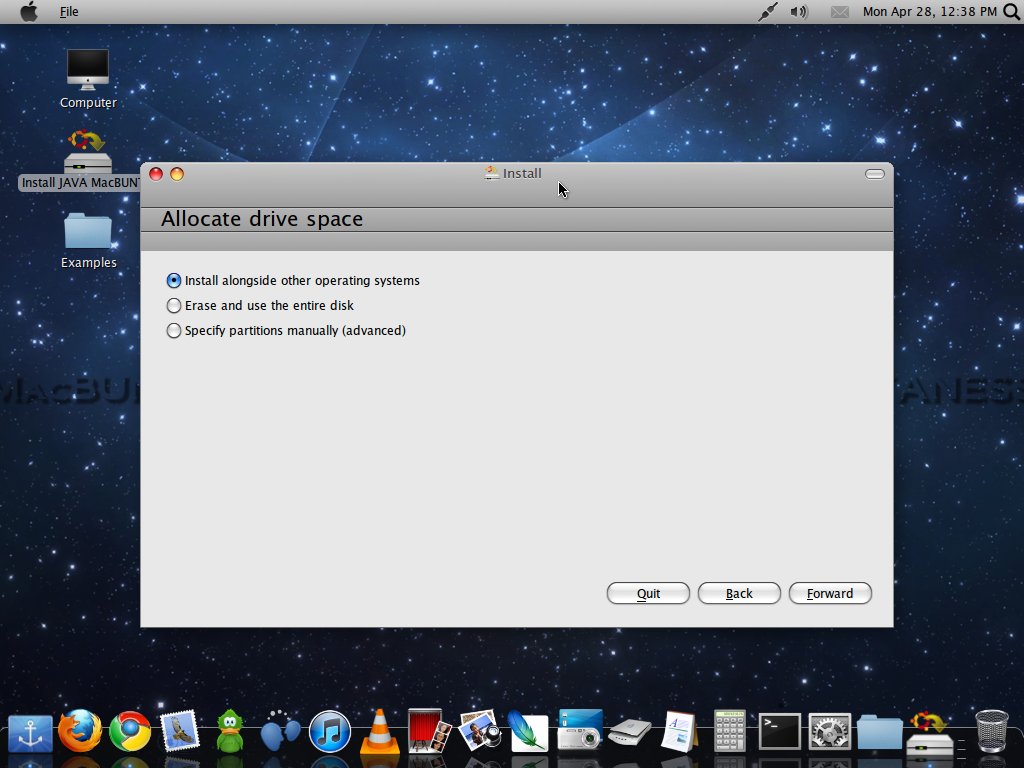1024x768 pixels.
Task: Open the Terminal icon in the dock
Action: click(779, 731)
